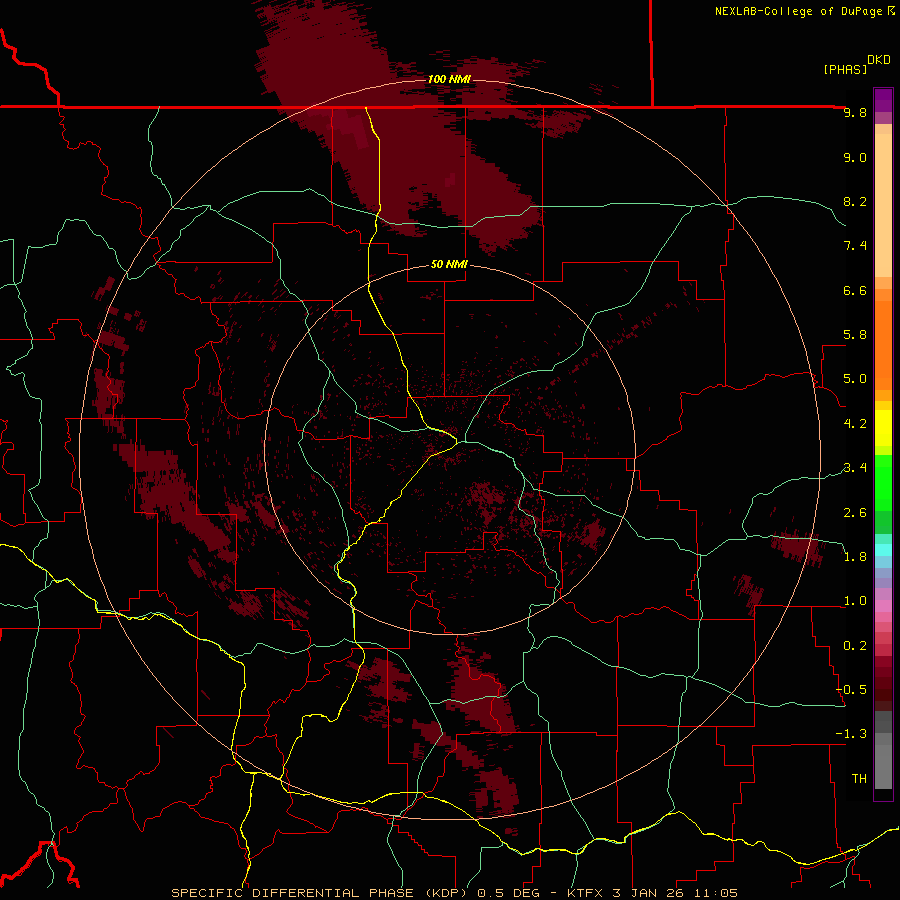Click the -1.3 legend value
Viewport: 900px width, 900px height.
pos(851,734)
